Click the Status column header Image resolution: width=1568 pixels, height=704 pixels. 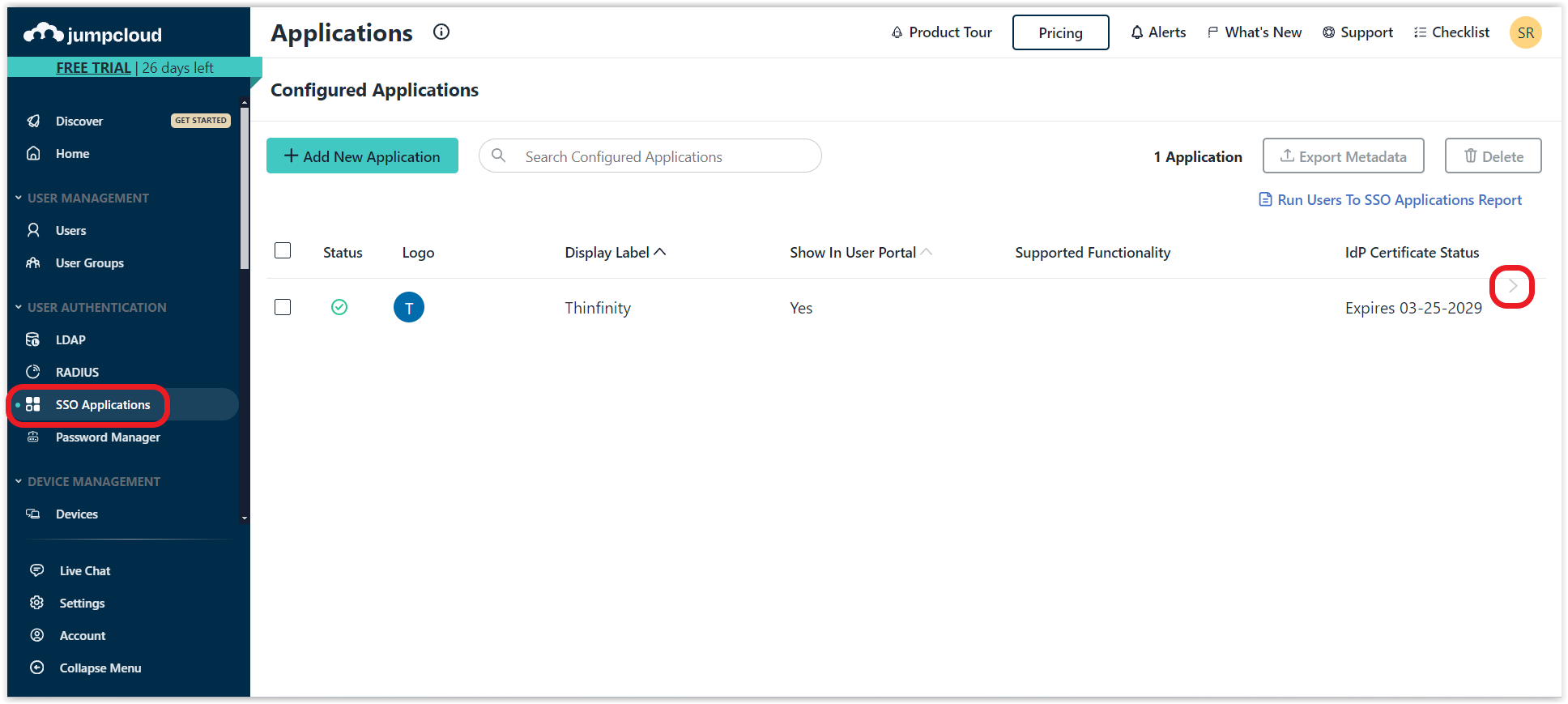pyautogui.click(x=343, y=252)
